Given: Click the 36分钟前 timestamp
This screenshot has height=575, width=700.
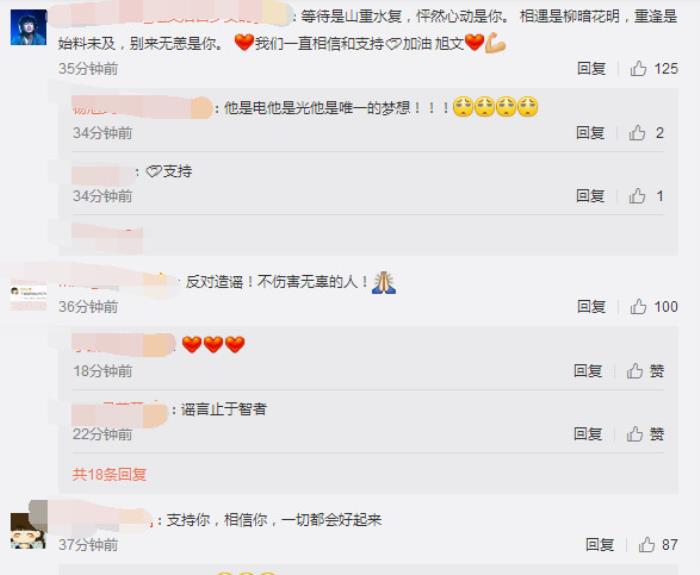Looking at the screenshot, I should pos(88,307).
